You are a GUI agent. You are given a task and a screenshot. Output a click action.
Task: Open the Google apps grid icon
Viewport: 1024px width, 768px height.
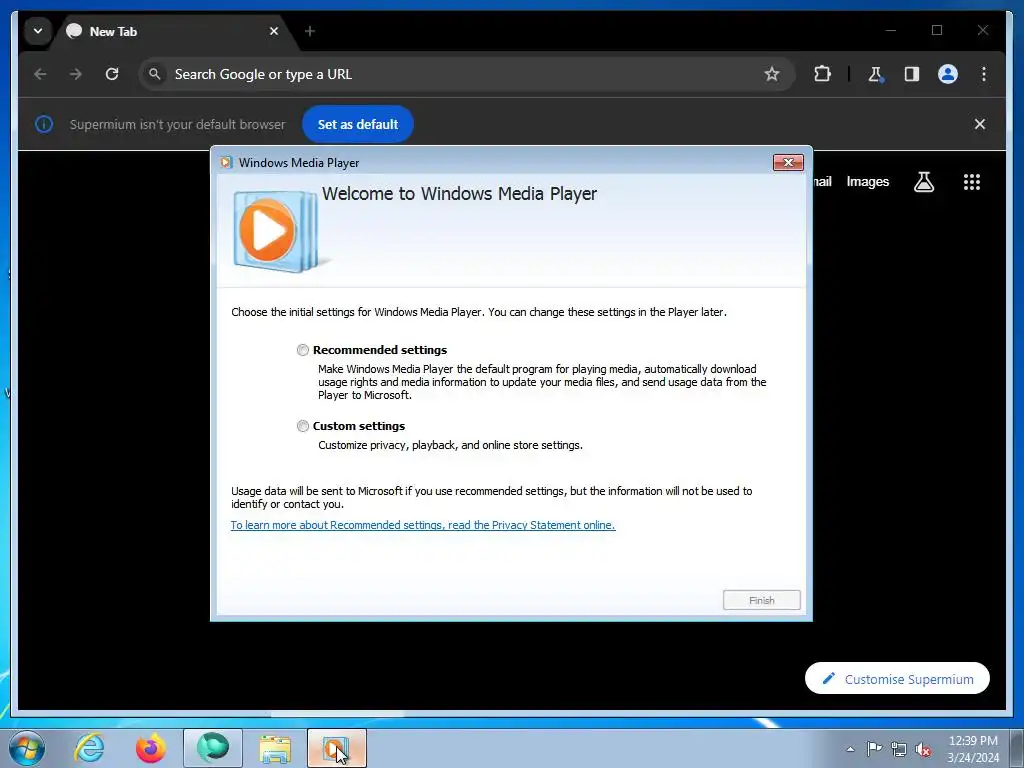(x=972, y=182)
